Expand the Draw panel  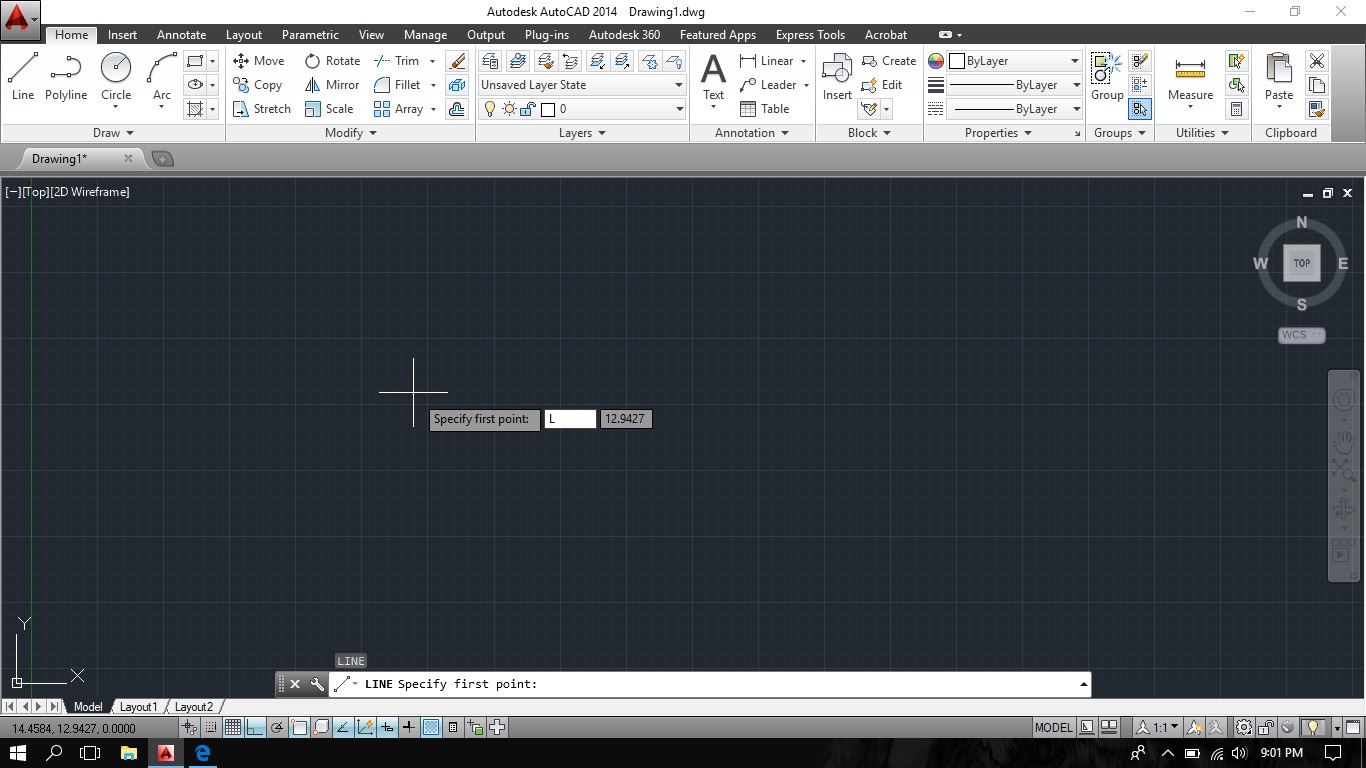pos(112,132)
